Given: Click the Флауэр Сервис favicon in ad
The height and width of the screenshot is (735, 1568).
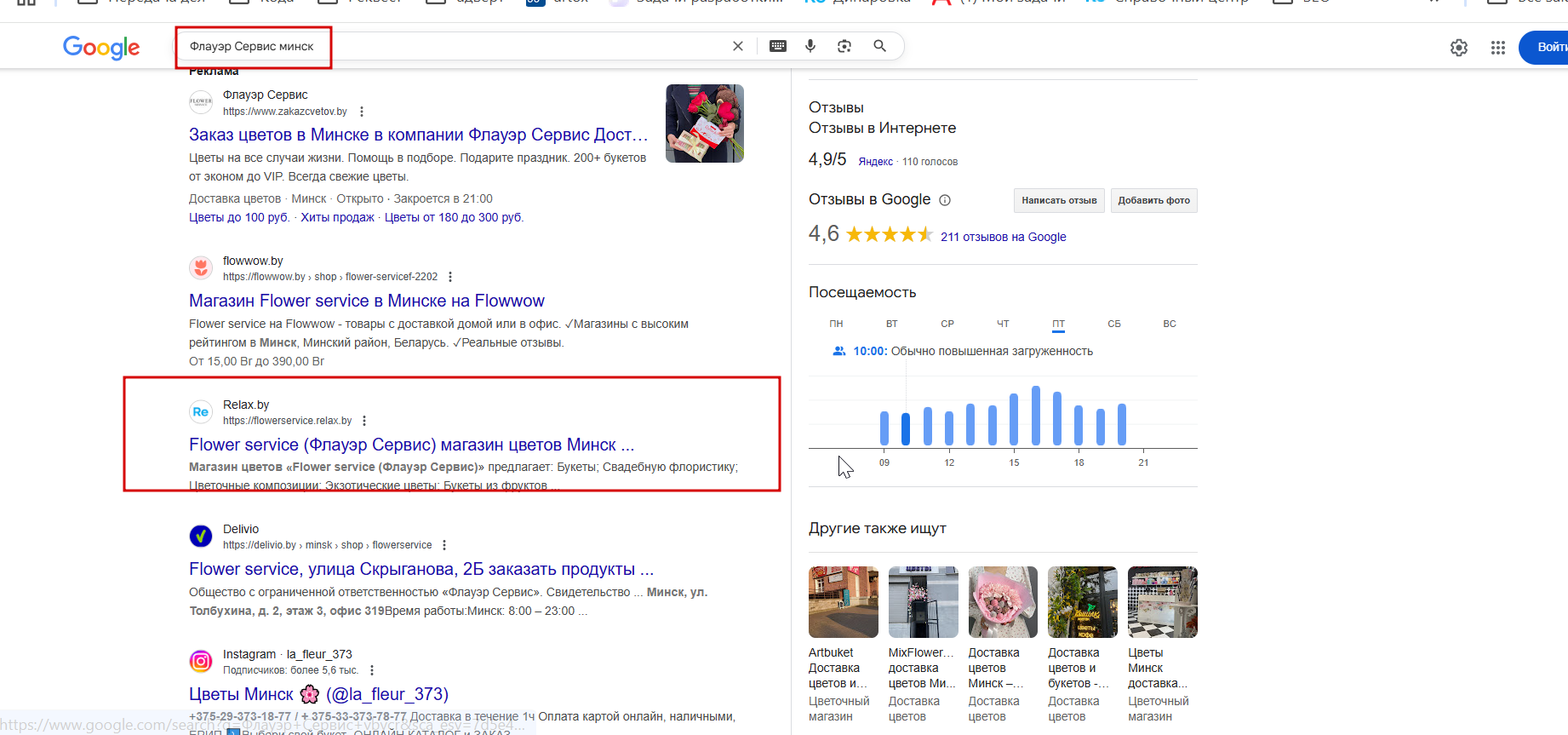Looking at the screenshot, I should coord(201,102).
